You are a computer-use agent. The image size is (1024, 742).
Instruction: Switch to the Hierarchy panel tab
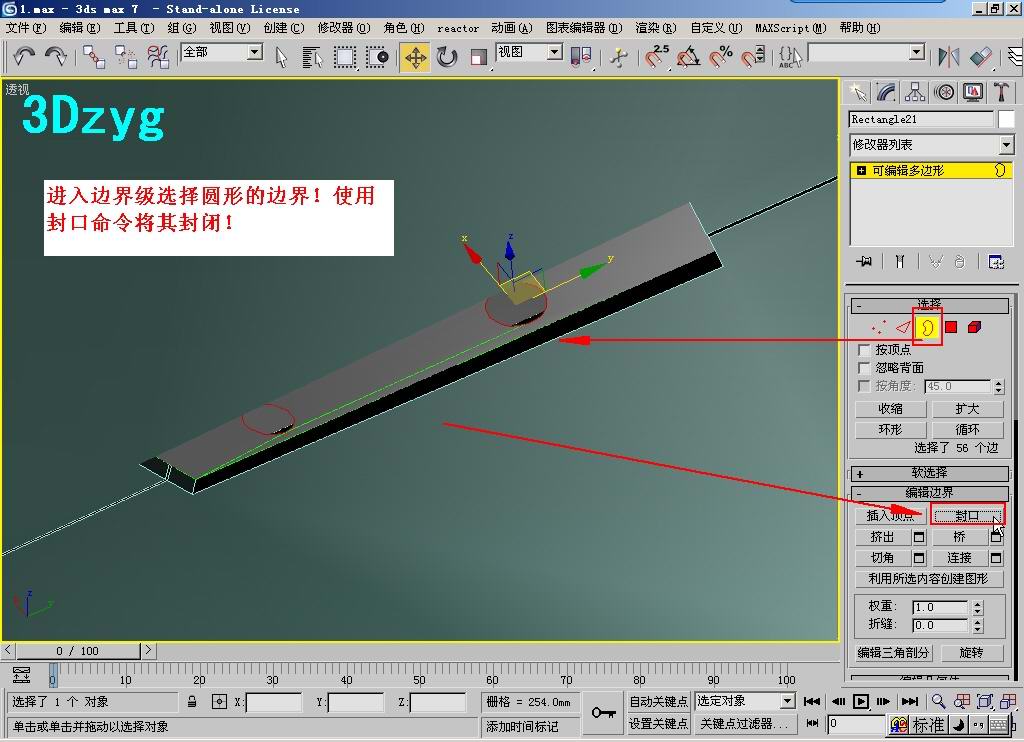point(915,92)
